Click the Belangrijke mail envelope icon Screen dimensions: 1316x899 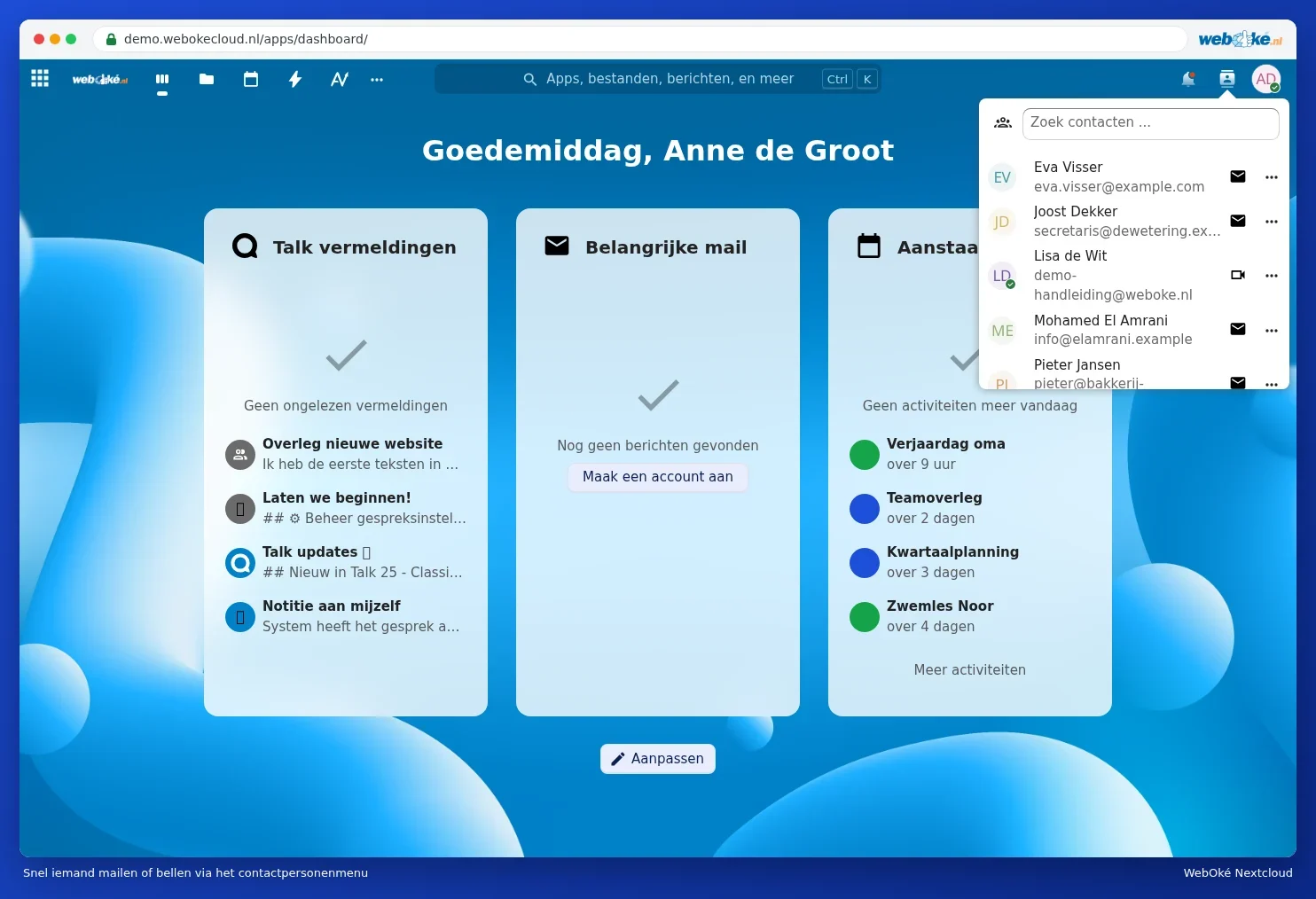point(557,246)
